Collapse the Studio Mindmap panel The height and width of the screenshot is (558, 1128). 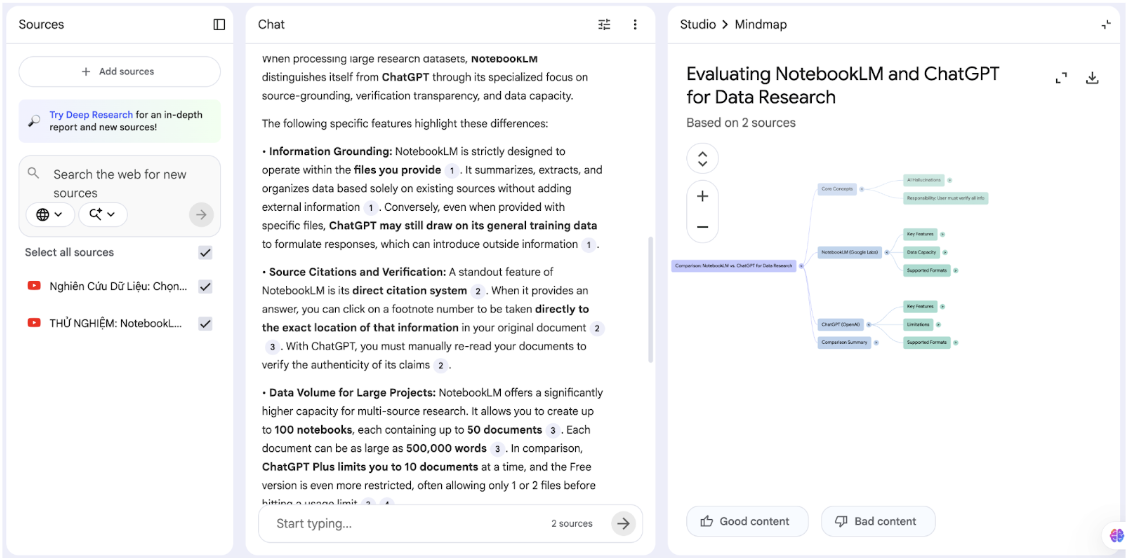click(x=1105, y=25)
